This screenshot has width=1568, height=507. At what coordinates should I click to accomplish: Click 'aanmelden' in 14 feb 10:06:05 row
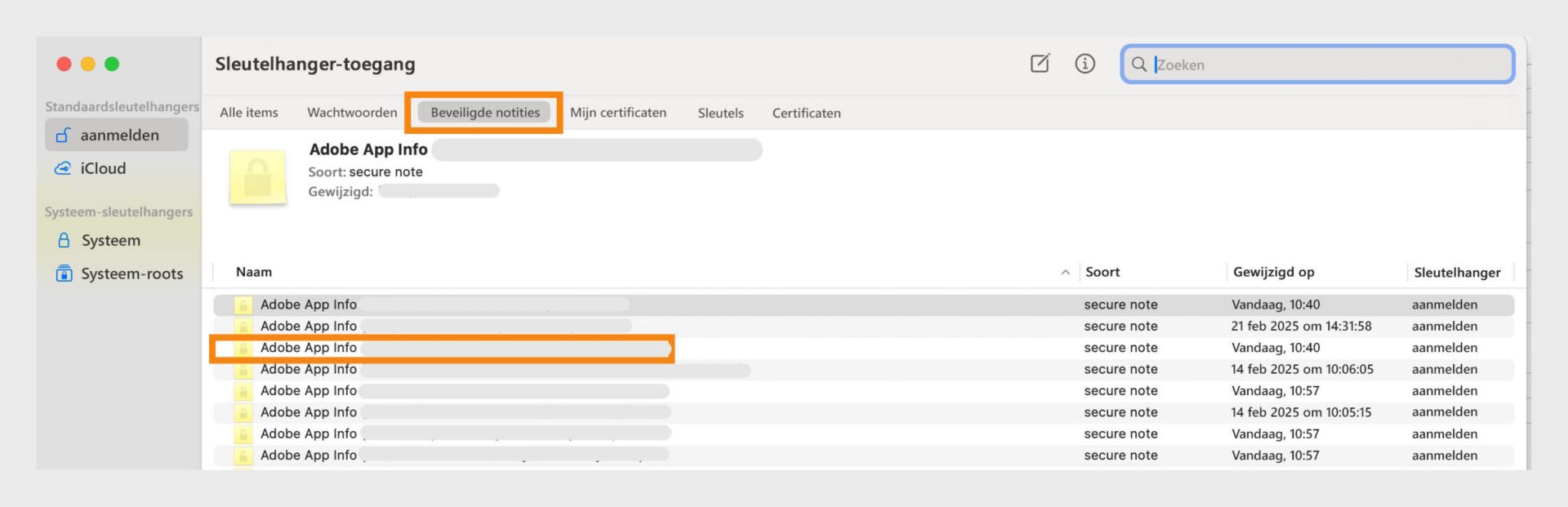tap(1444, 369)
